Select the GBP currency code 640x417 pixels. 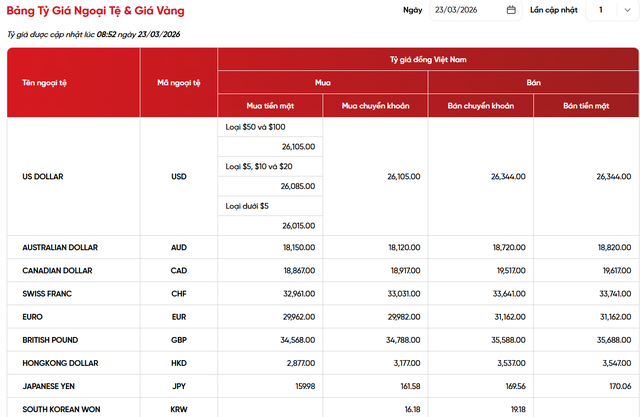click(x=179, y=340)
